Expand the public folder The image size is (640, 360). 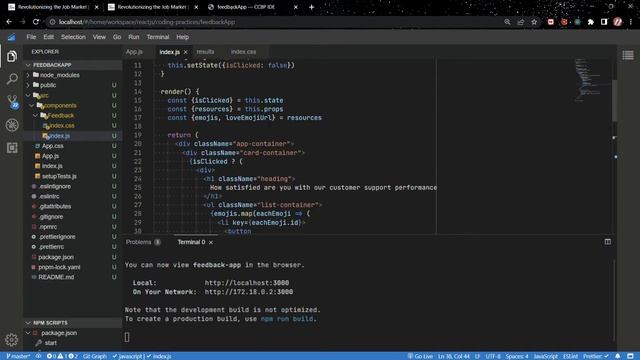pyautogui.click(x=28, y=85)
